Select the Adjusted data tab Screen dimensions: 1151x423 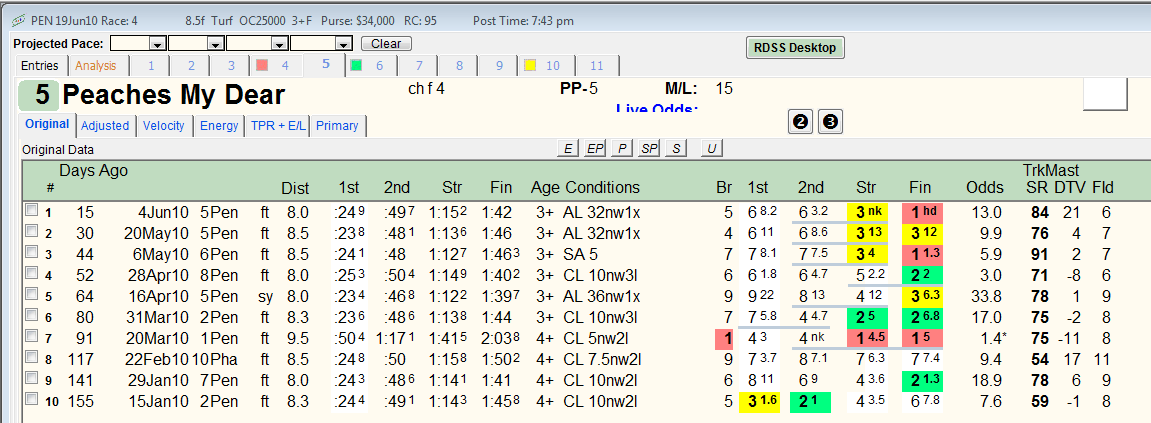coord(105,126)
